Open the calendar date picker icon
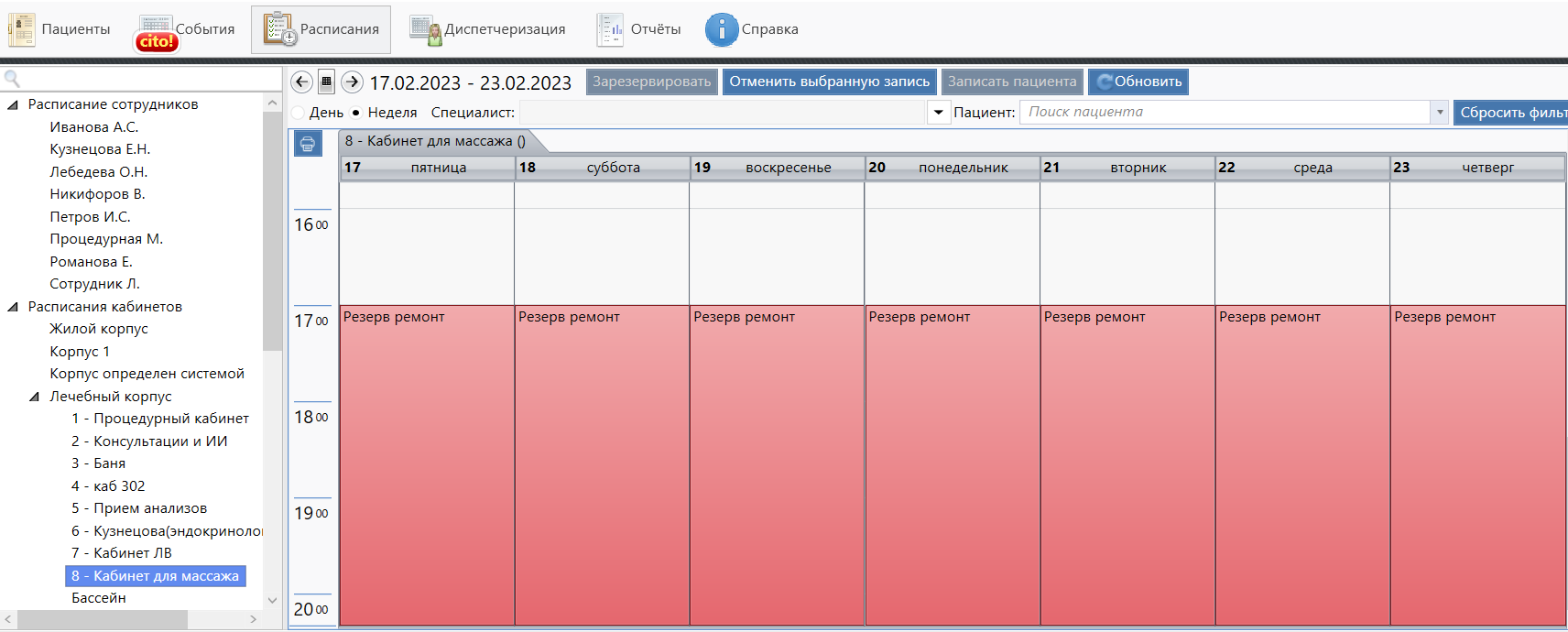The width and height of the screenshot is (1568, 632). click(326, 82)
